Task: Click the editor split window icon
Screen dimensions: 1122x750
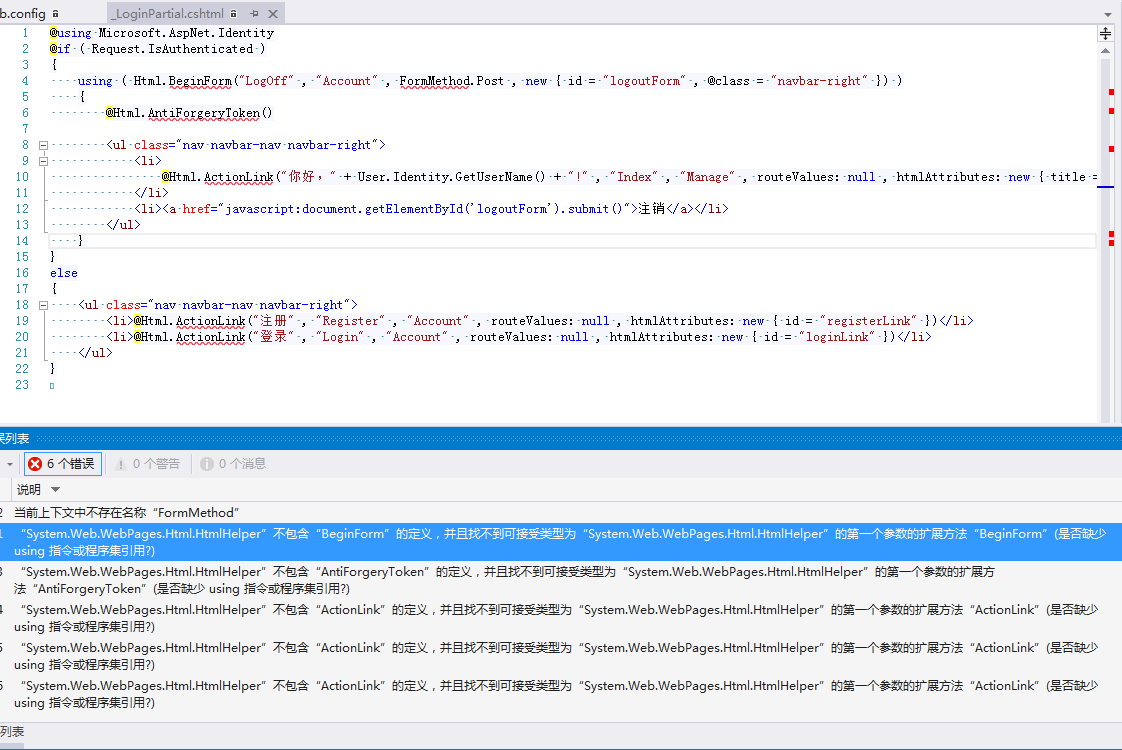Action: tap(1106, 34)
